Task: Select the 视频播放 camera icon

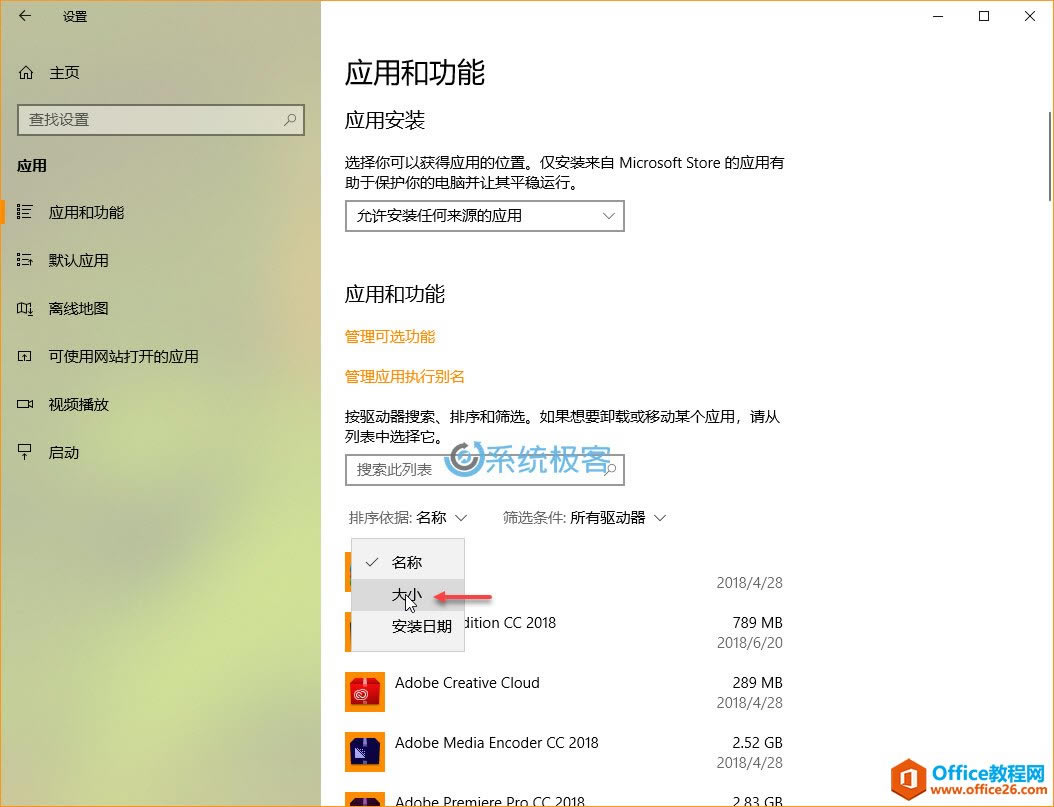Action: click(25, 405)
